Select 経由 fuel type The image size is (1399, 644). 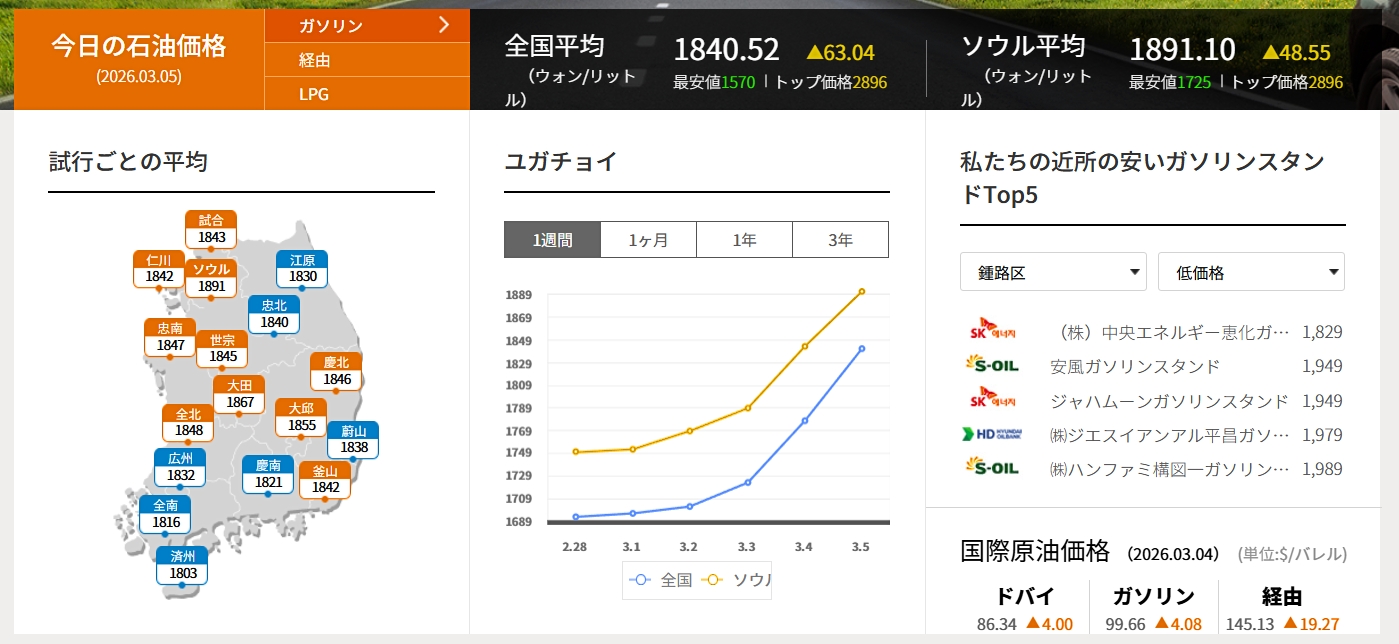(315, 60)
